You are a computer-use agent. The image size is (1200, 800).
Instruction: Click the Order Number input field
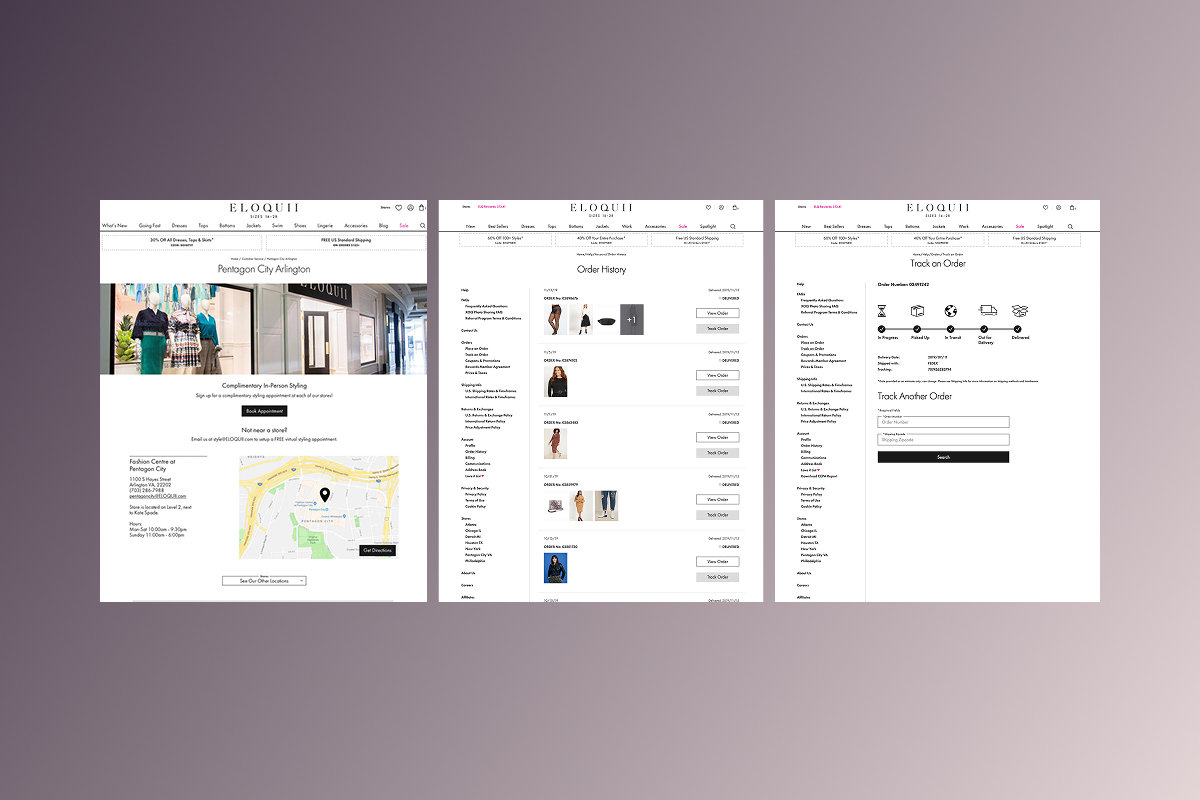tap(944, 422)
